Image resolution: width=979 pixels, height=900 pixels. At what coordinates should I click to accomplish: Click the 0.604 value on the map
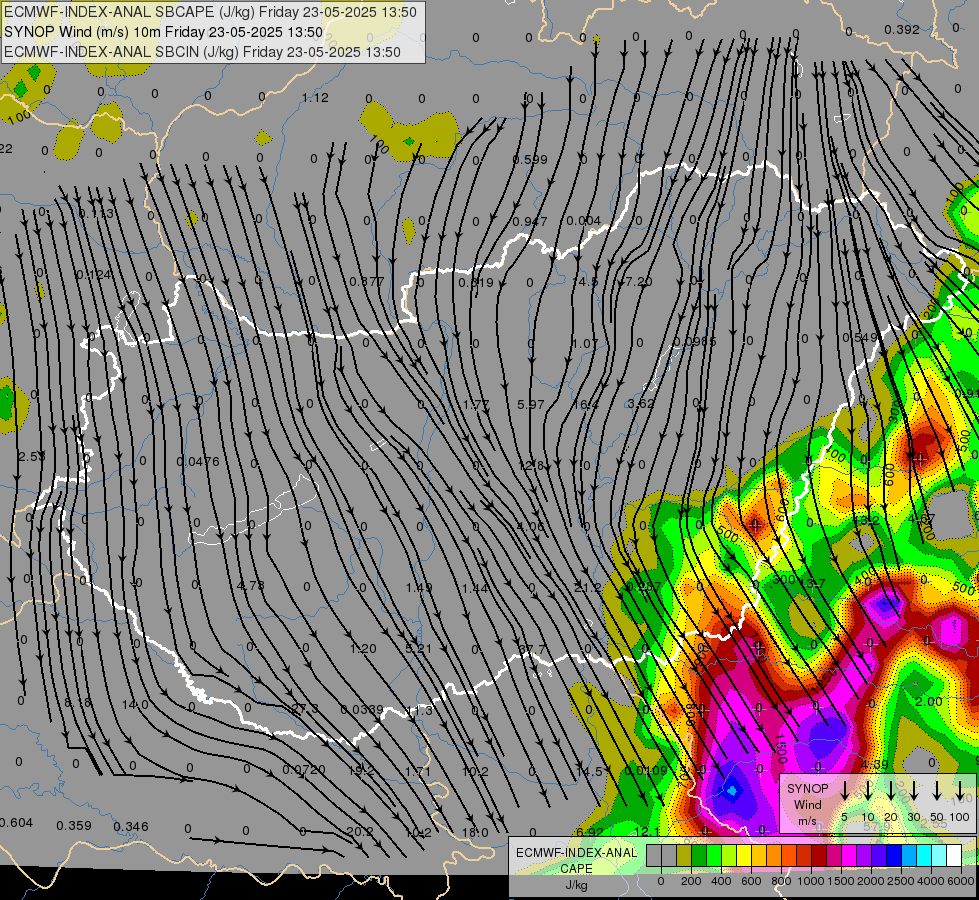[x=16, y=823]
